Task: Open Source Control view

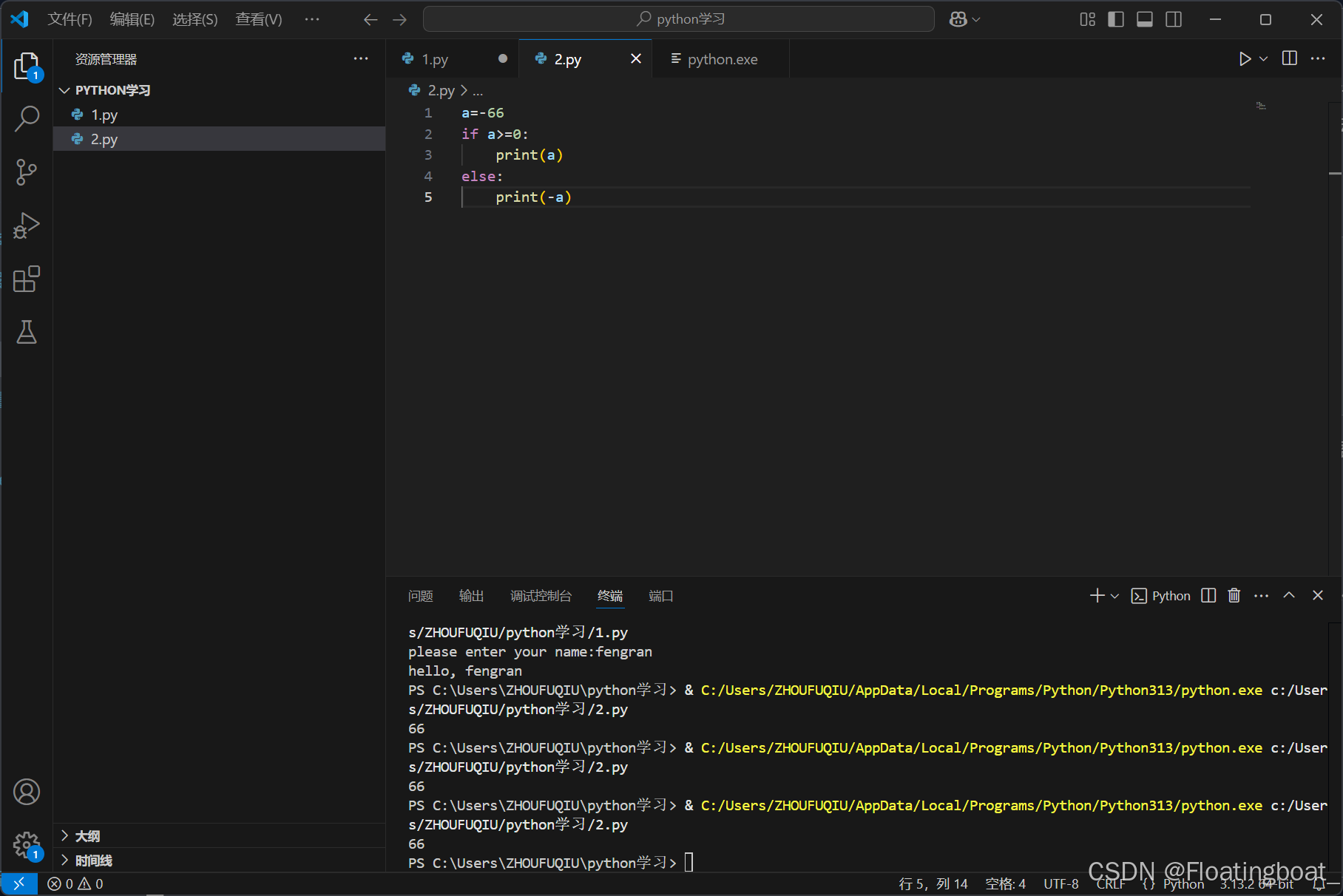Action: (x=27, y=172)
